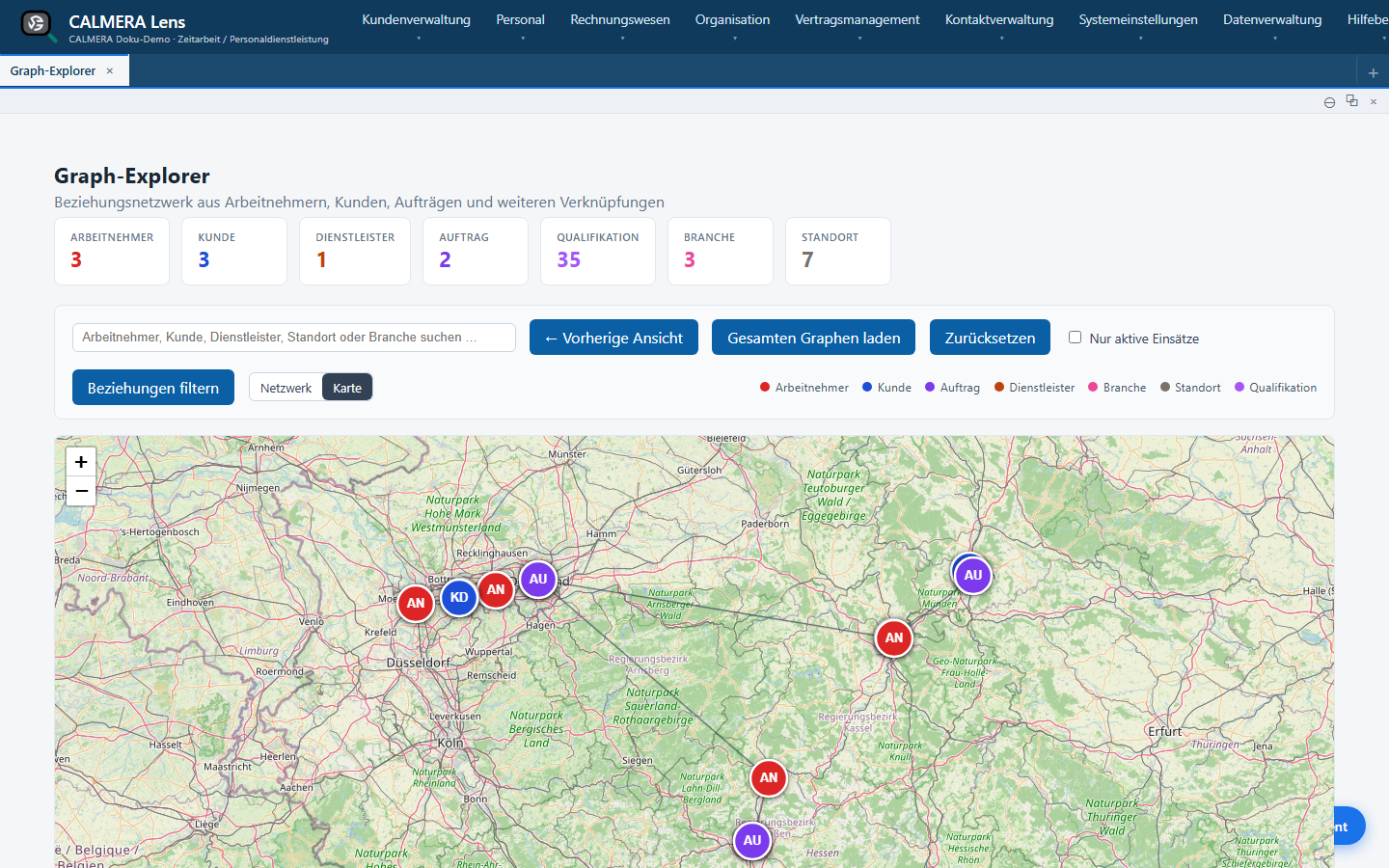Click the collapse panel circle-minus icon

tap(1329, 102)
